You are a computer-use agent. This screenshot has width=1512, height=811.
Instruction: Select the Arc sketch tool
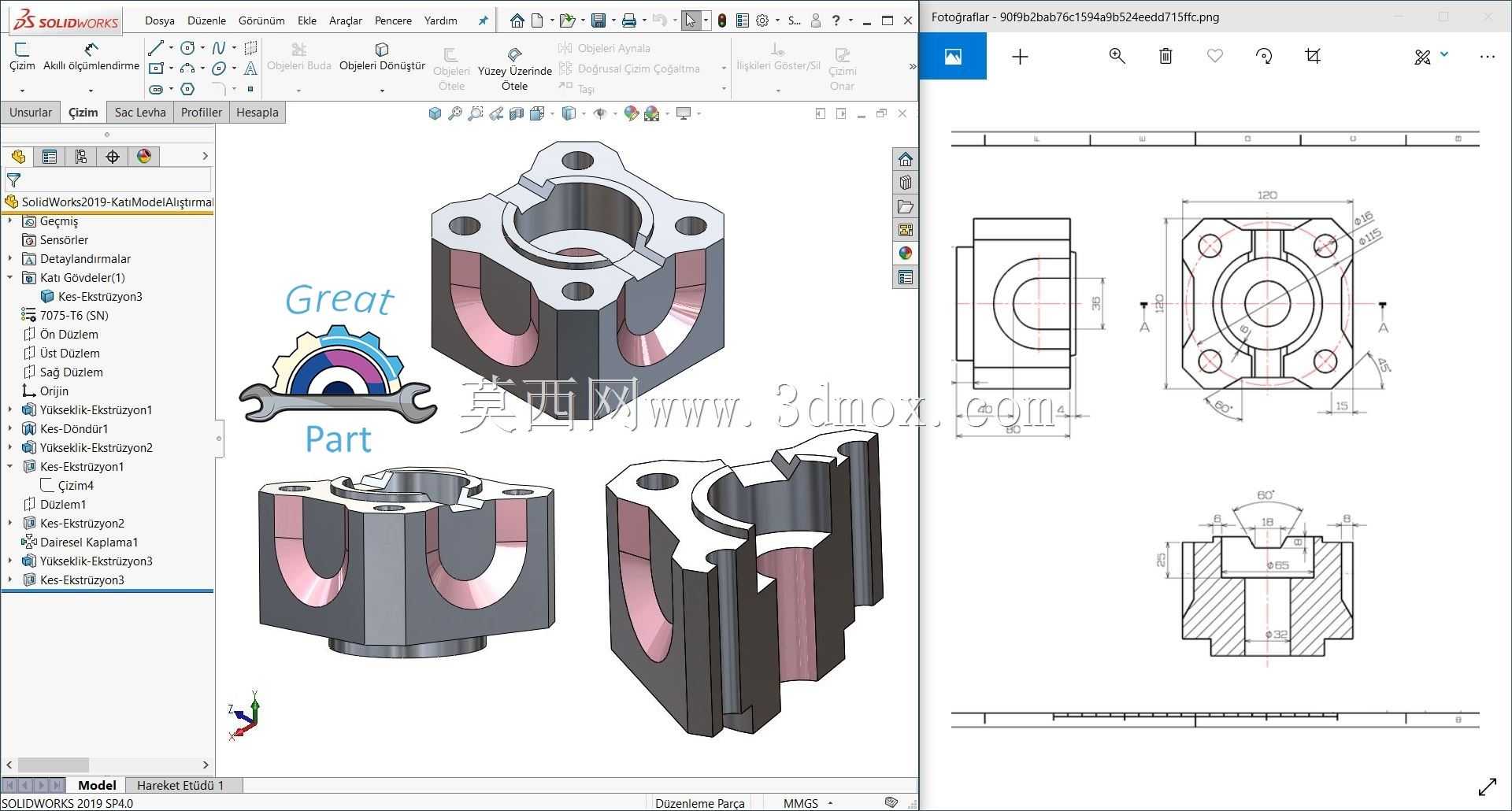(x=187, y=69)
